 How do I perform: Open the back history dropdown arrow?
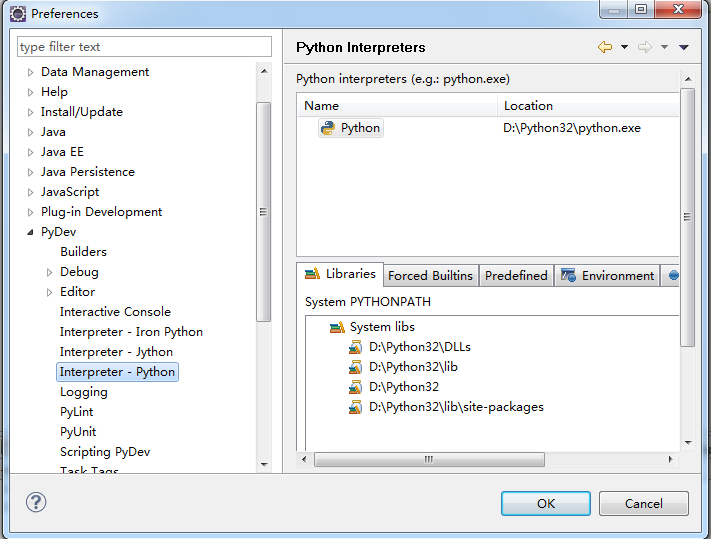(624, 47)
